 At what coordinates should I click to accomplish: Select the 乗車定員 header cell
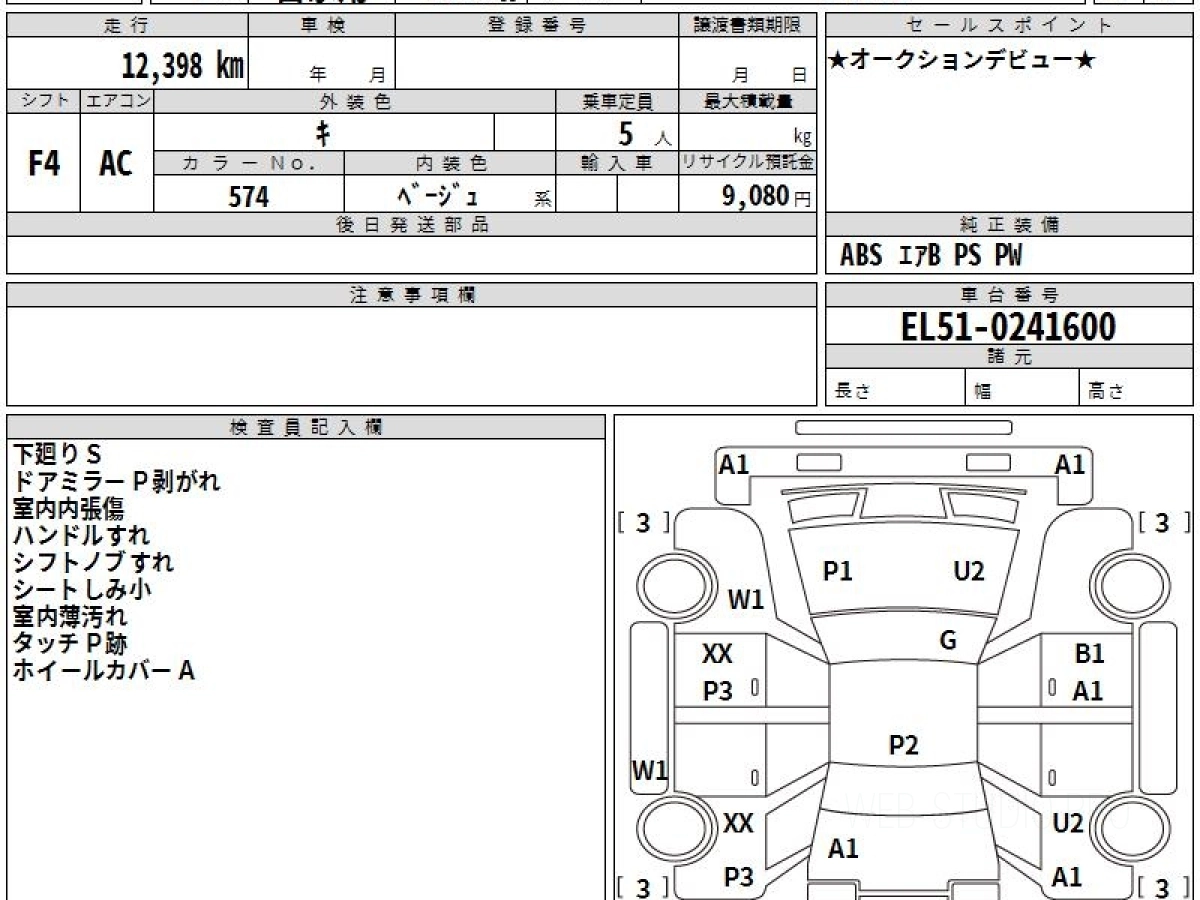click(617, 101)
